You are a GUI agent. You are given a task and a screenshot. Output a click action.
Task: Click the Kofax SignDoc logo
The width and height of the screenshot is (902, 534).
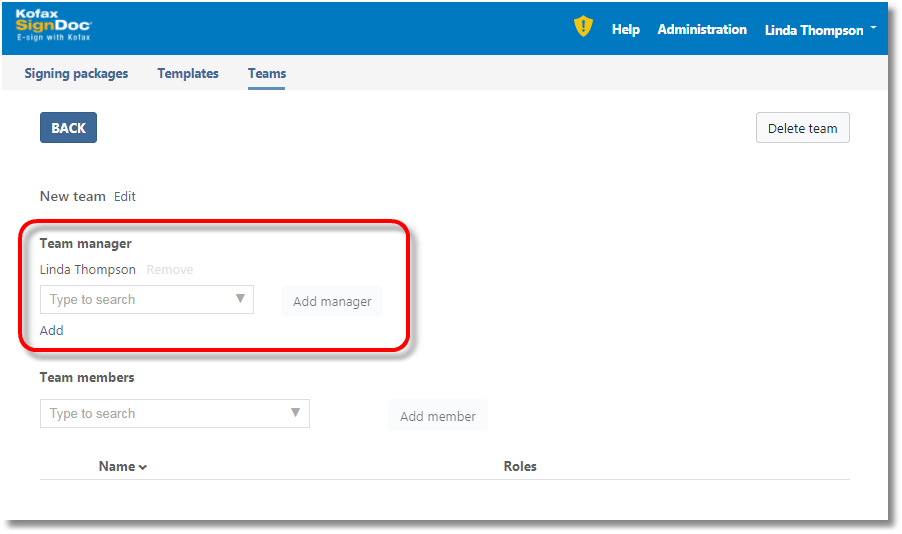click(x=53, y=26)
